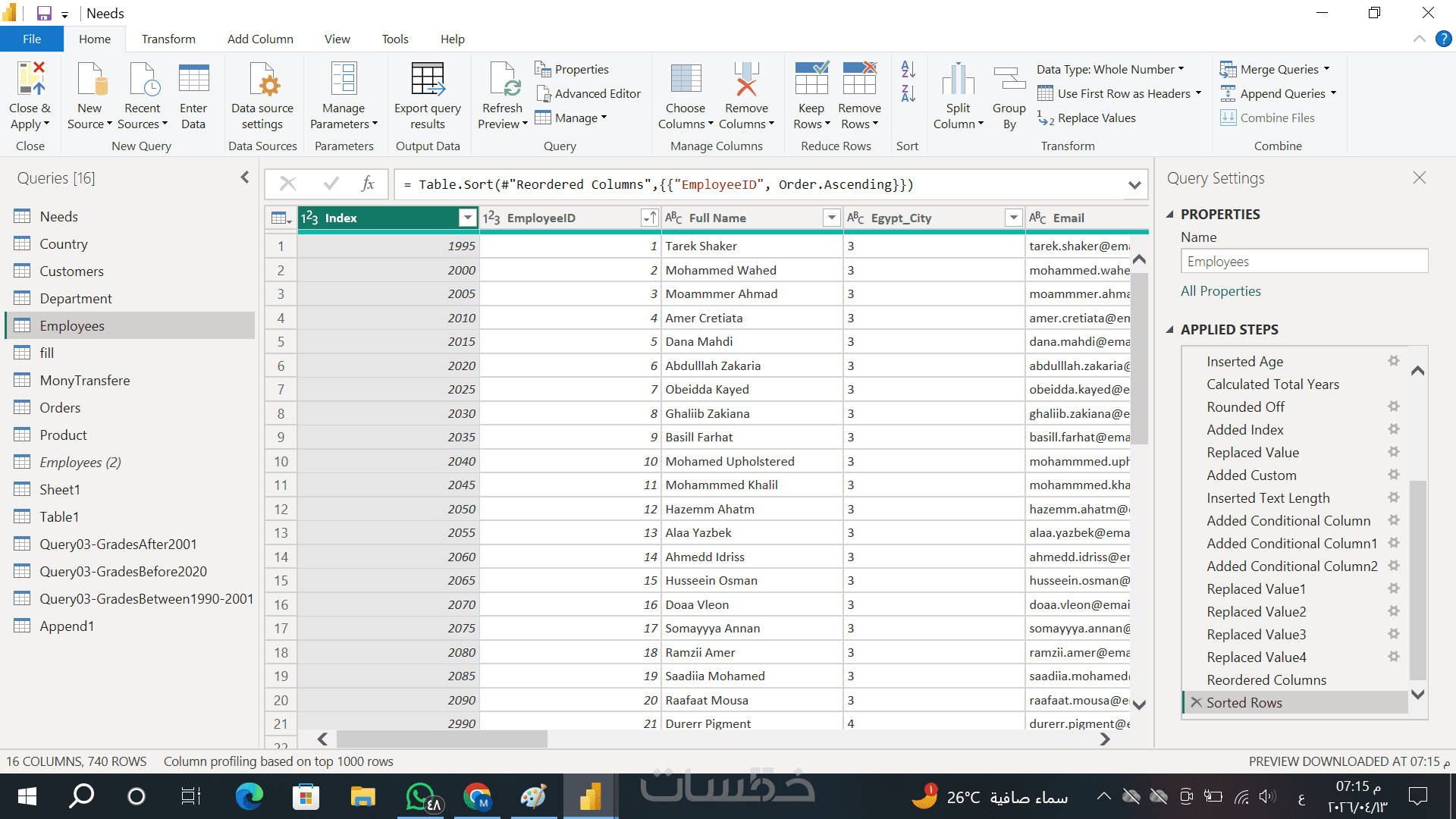The image size is (1456, 819).
Task: Sort ascending with the A-Z icon
Action: [x=908, y=69]
